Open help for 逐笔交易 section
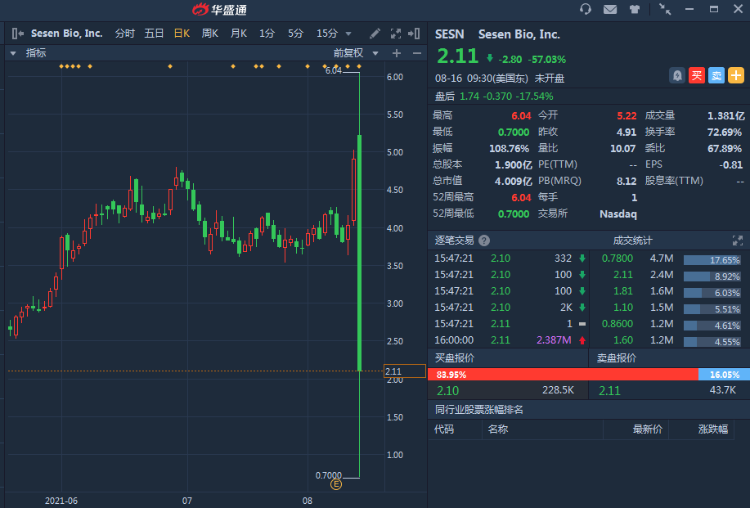The height and width of the screenshot is (508, 750). [484, 240]
